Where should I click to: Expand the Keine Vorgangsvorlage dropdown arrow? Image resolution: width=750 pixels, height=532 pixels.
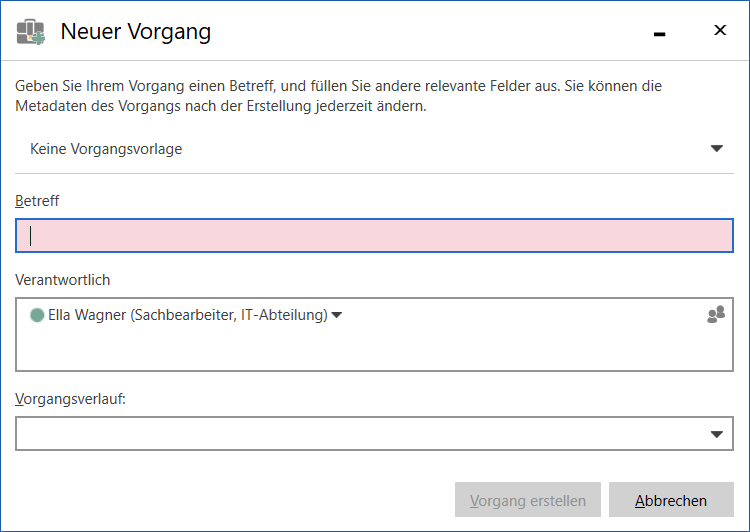(716, 149)
